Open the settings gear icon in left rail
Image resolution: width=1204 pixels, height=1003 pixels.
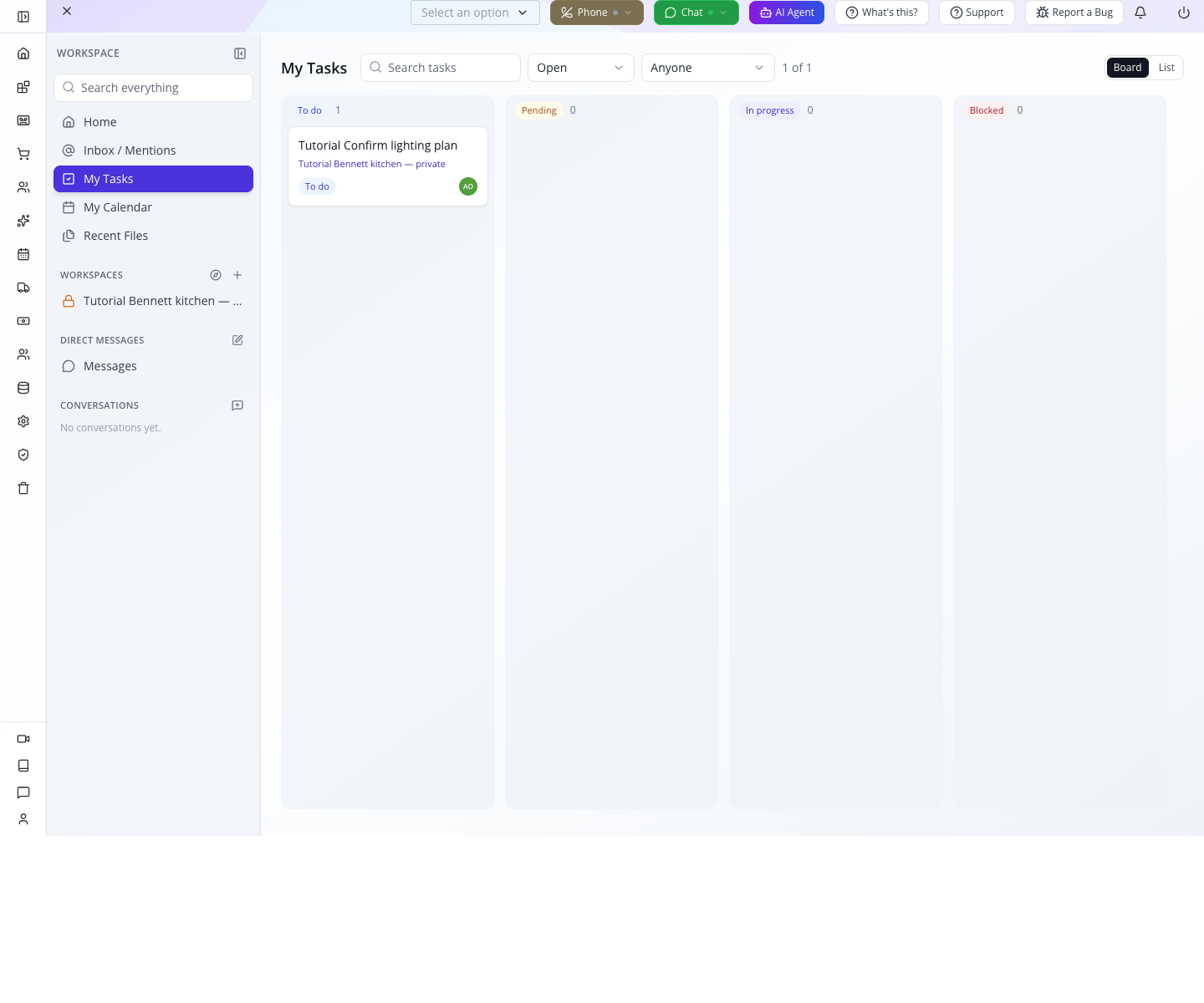pos(23,421)
